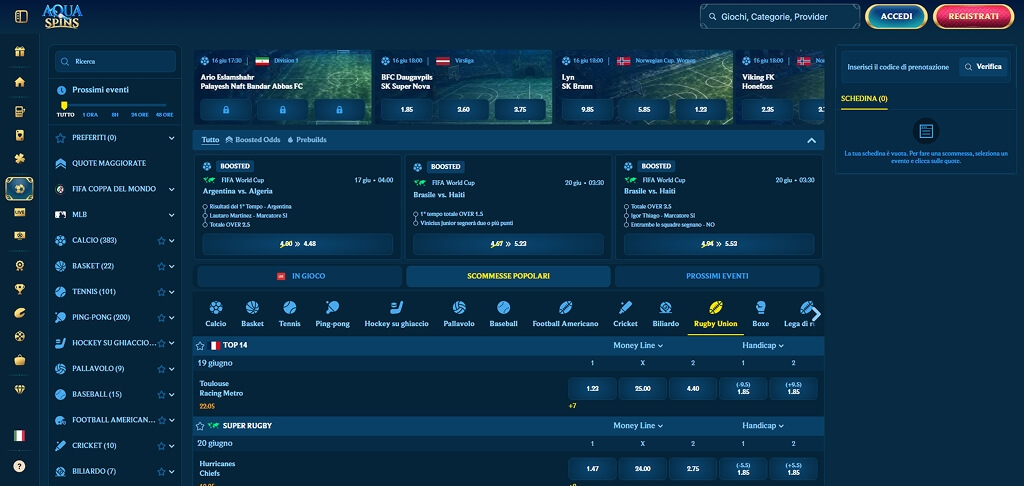Open the gift box promotions icon

tap(20, 52)
